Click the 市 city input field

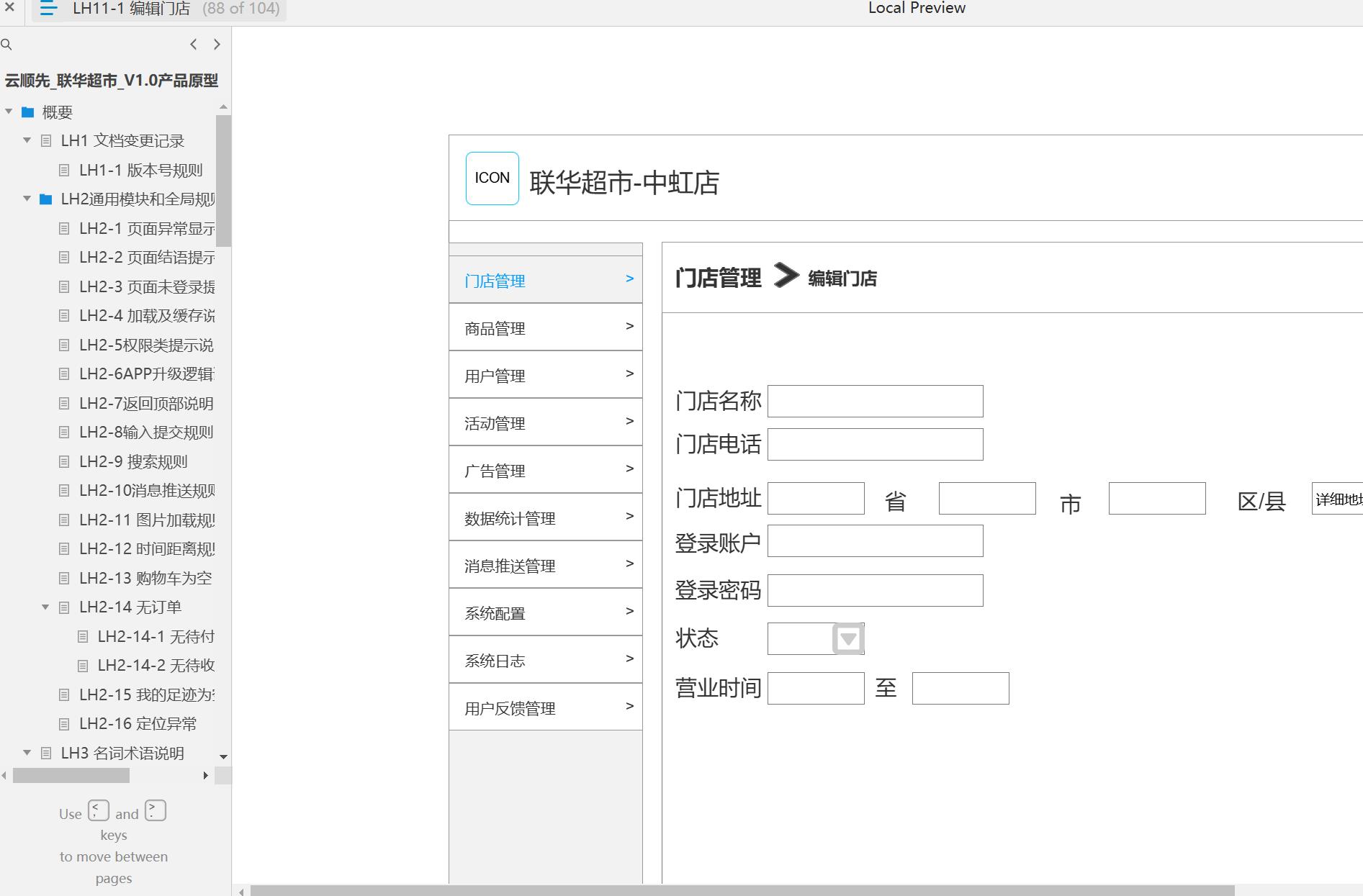click(987, 499)
